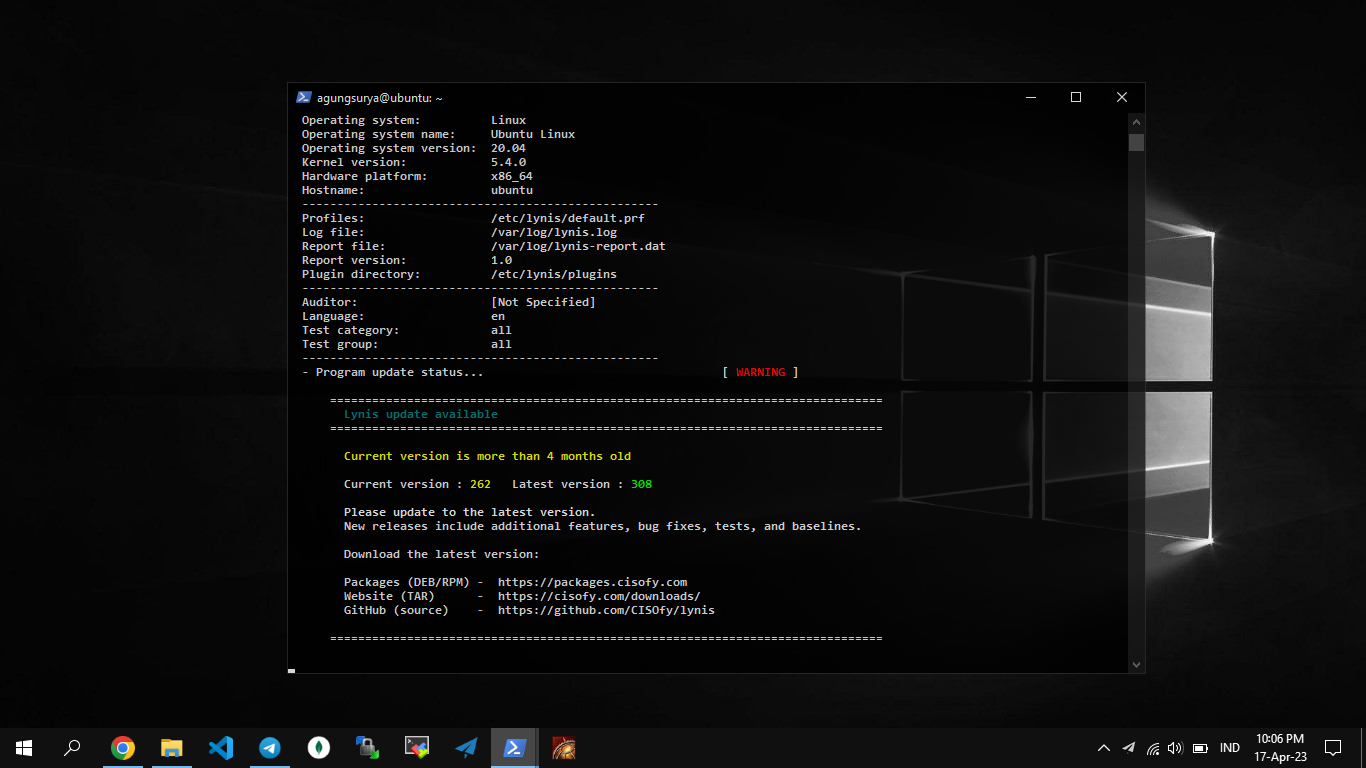Click the terminal title bar text agungsurya@ubuntu
1366x768 pixels.
click(x=379, y=98)
